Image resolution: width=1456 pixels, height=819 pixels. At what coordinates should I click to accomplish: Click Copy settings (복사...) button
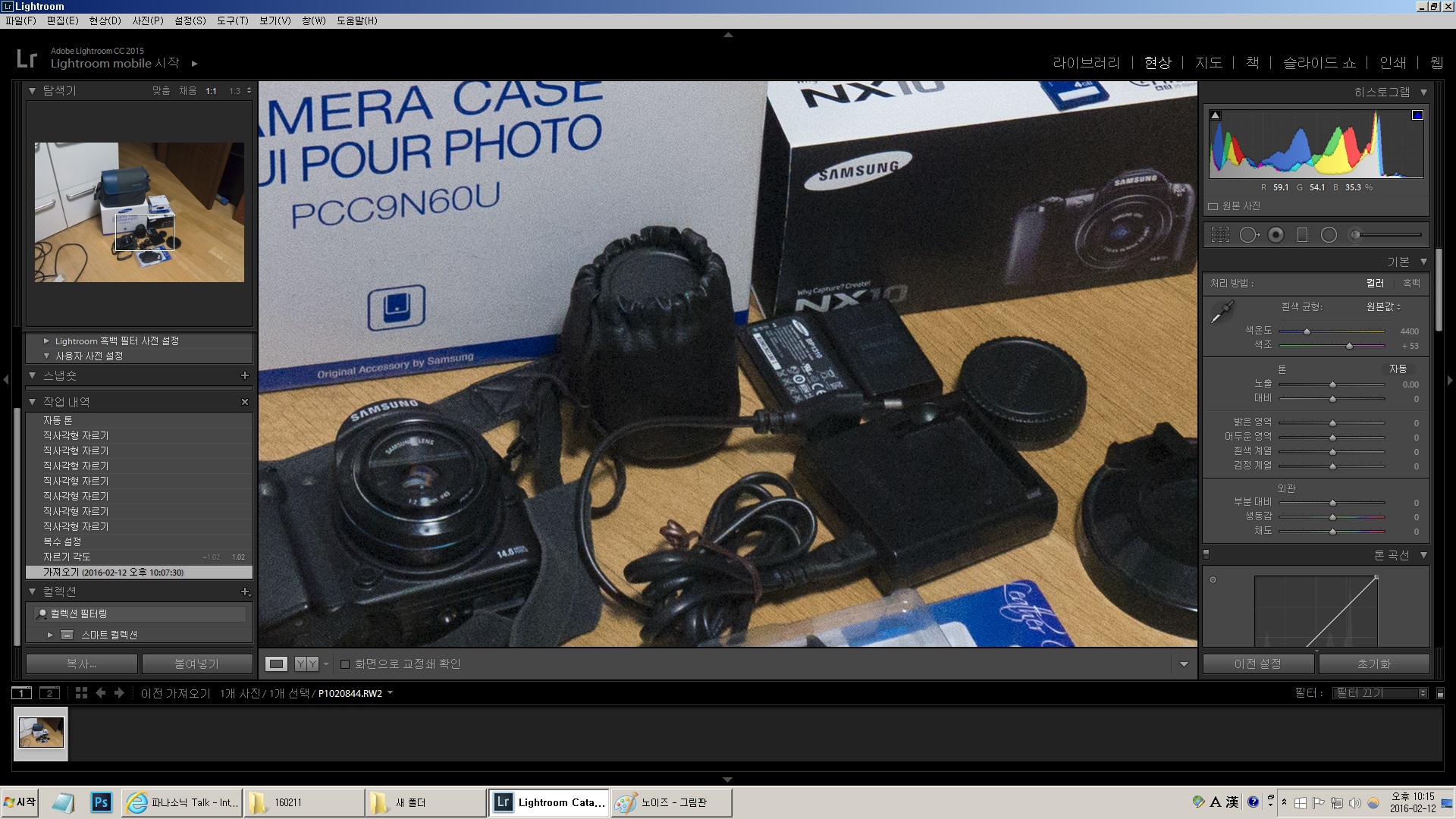[82, 664]
